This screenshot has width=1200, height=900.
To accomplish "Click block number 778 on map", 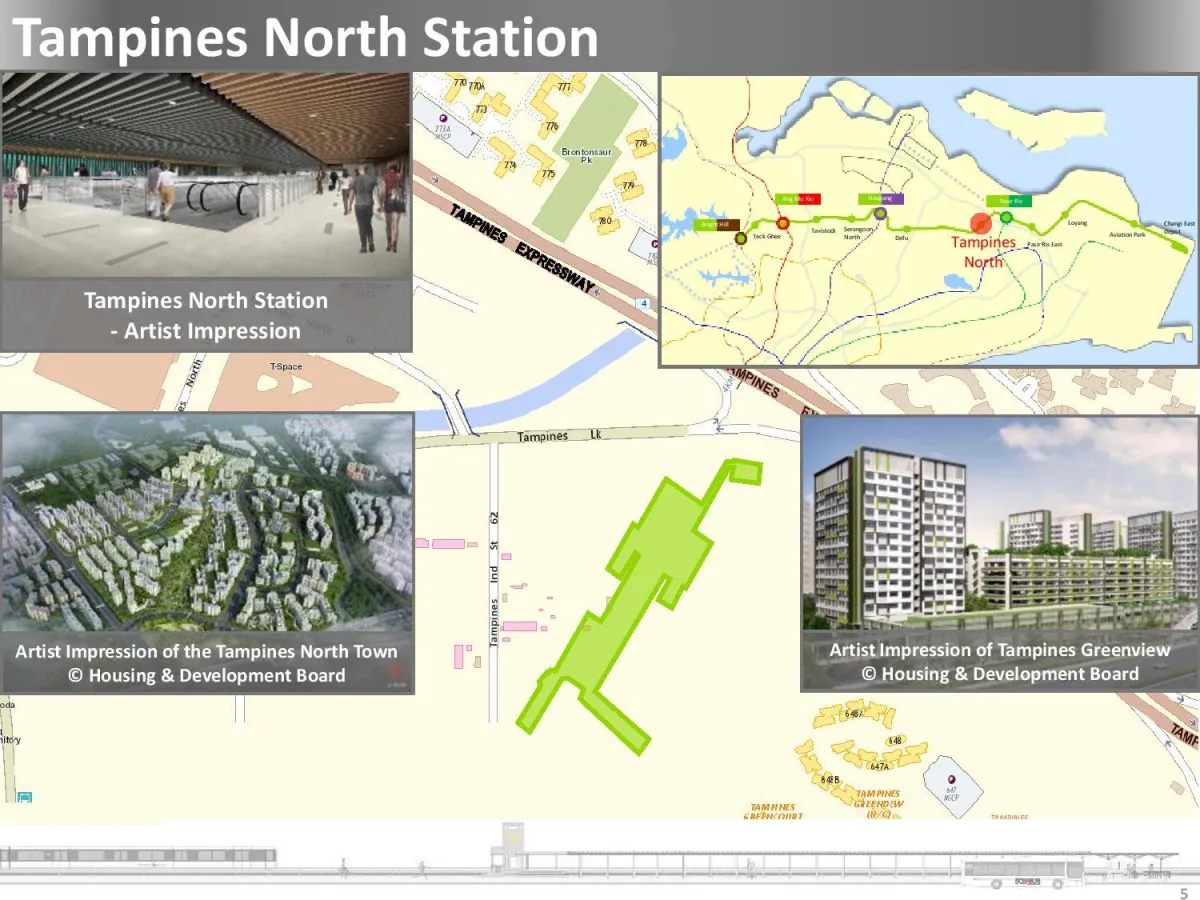I will click(x=641, y=144).
